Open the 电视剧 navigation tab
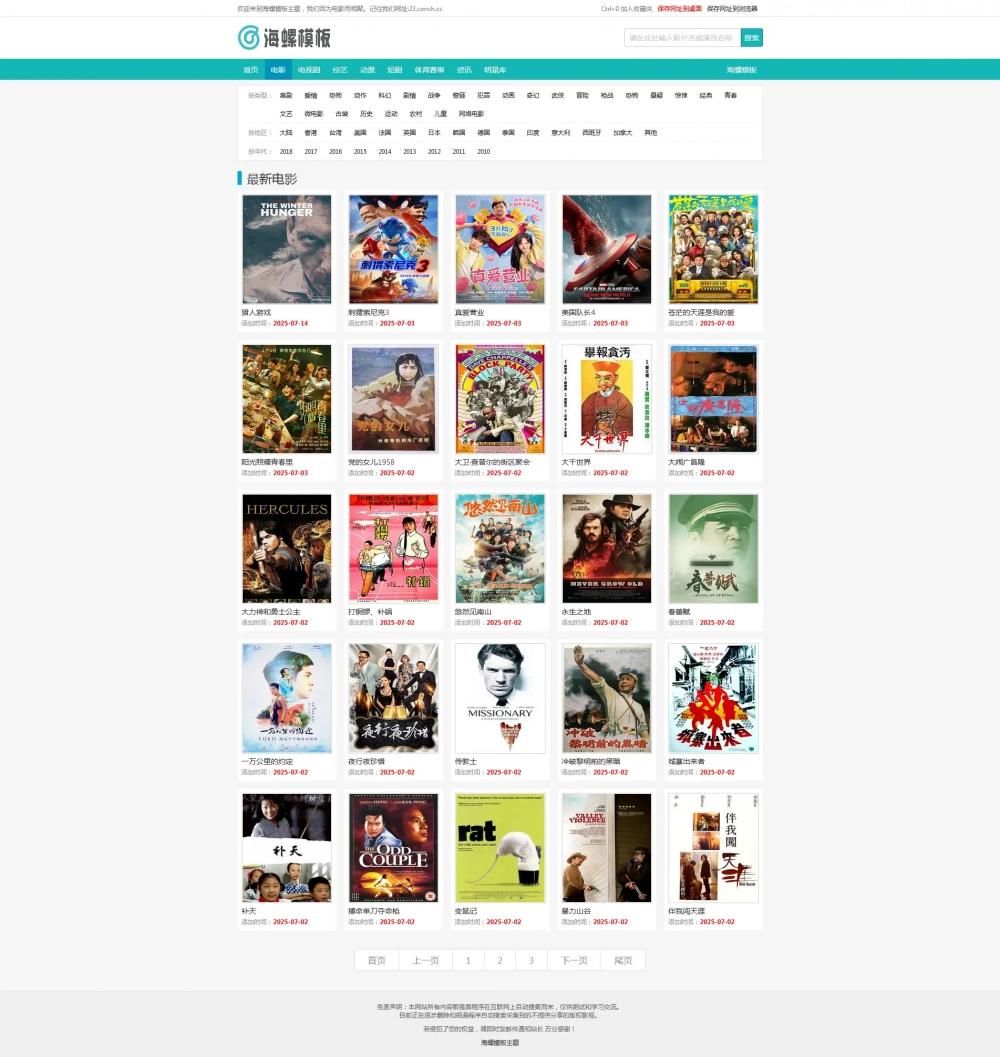1000x1057 pixels. 309,70
